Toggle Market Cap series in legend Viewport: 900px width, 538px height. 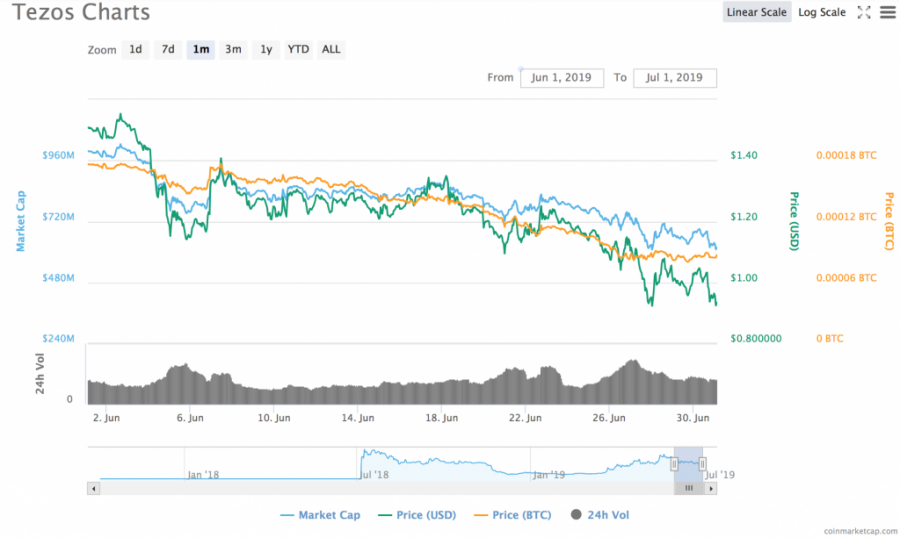click(320, 515)
